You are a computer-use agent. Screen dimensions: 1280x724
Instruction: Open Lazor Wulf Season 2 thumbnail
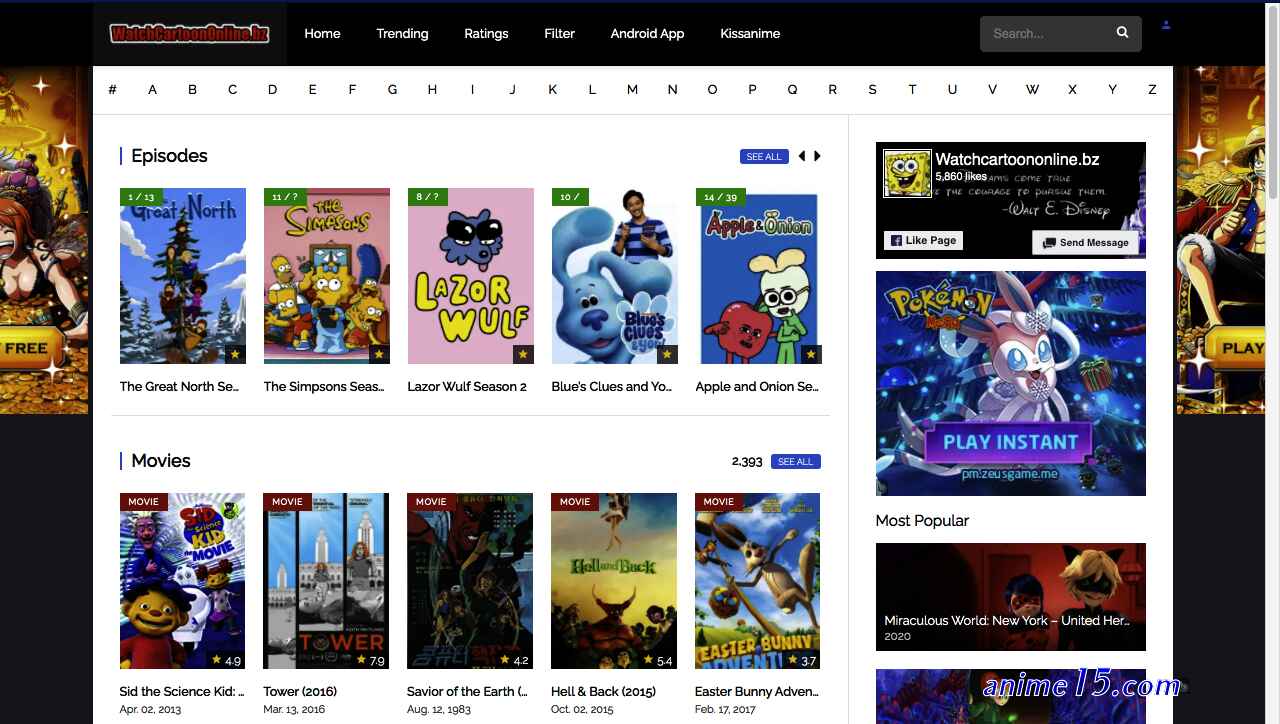click(471, 276)
